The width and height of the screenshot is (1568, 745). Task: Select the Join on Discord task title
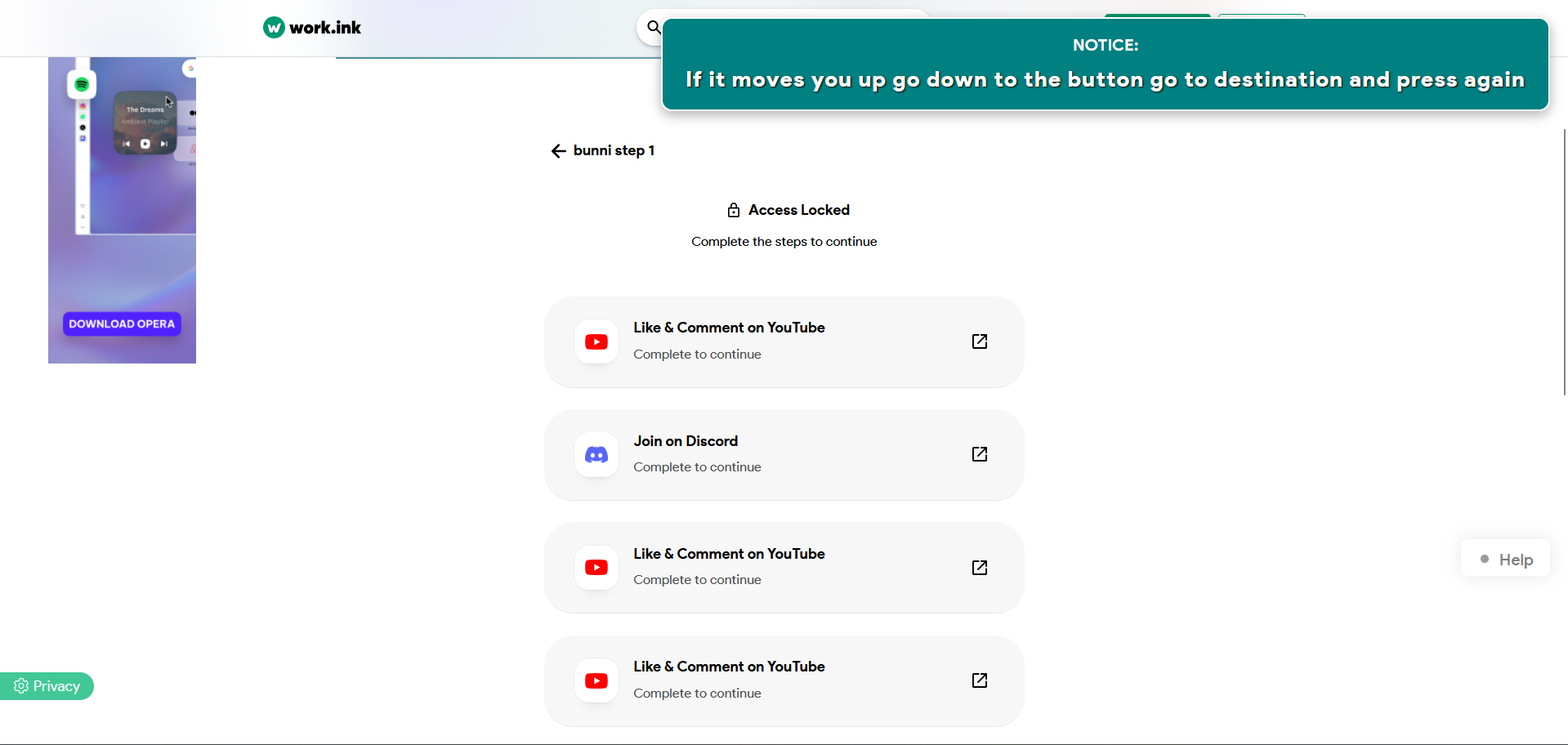[686, 441]
